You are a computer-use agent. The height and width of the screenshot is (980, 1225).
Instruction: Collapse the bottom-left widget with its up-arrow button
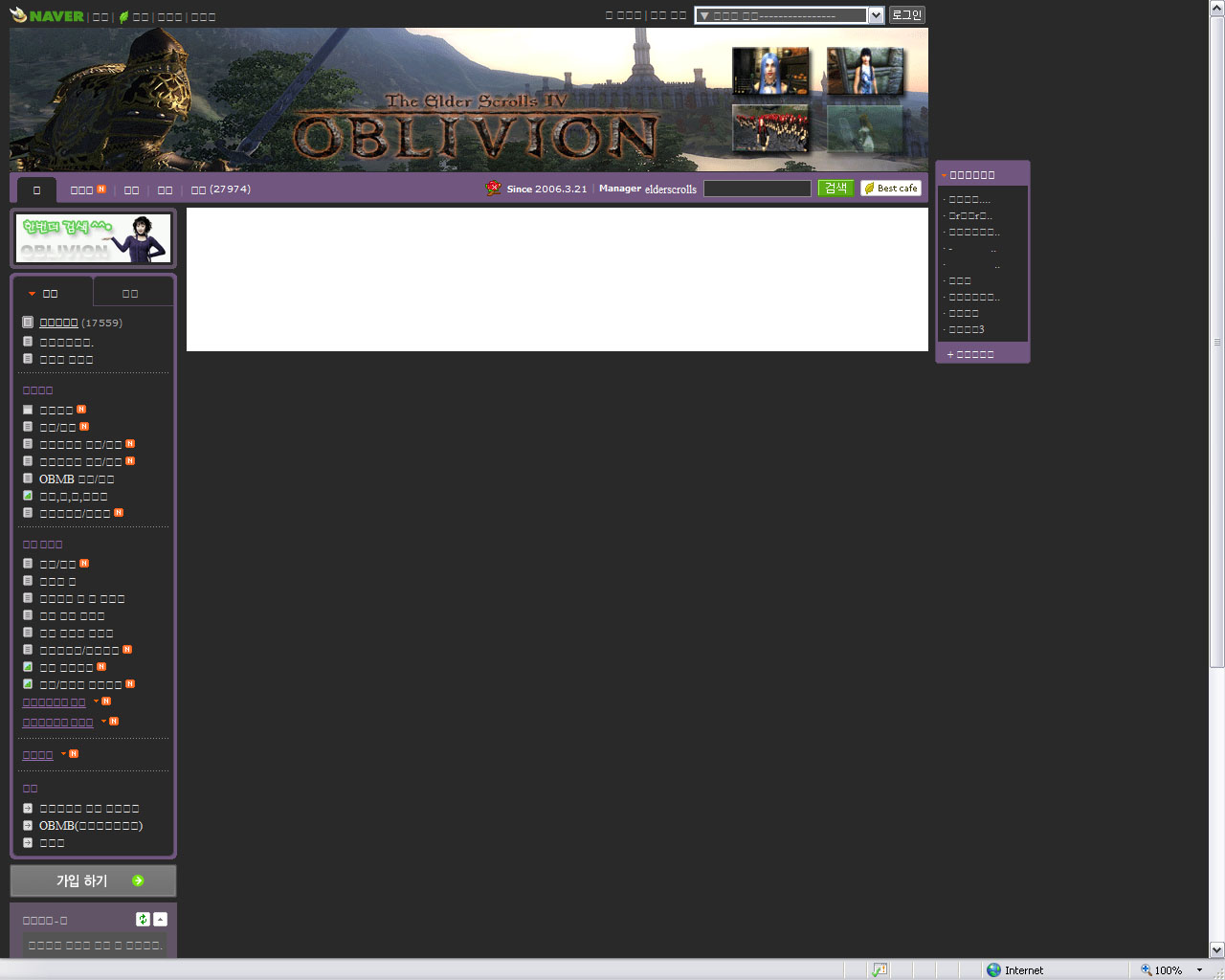click(x=160, y=919)
